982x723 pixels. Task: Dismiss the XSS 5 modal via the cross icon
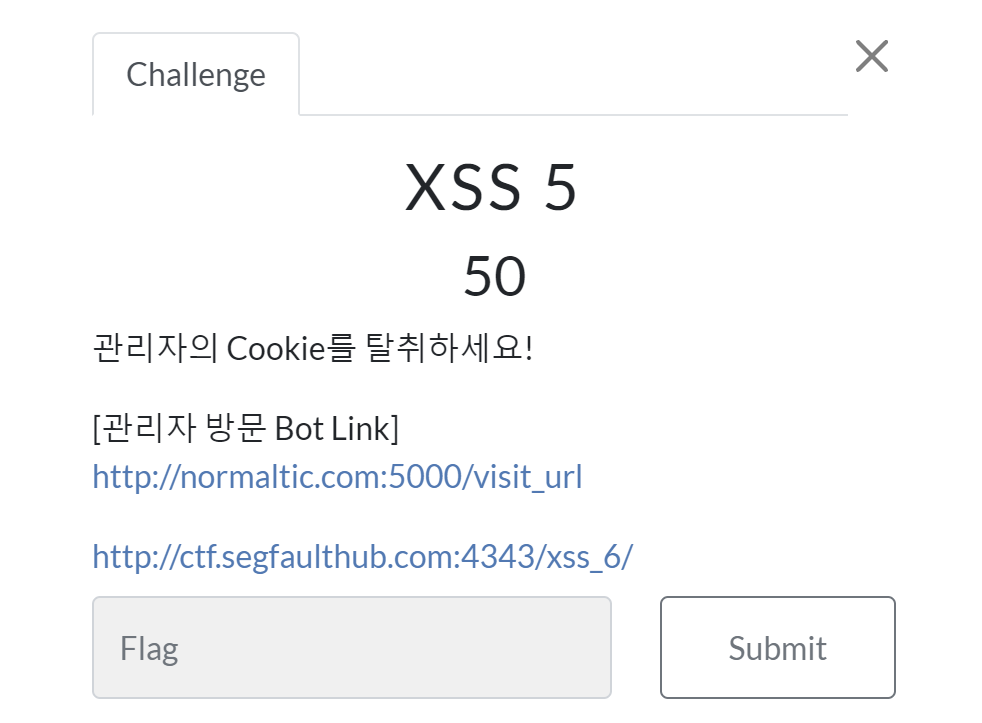(x=871, y=56)
